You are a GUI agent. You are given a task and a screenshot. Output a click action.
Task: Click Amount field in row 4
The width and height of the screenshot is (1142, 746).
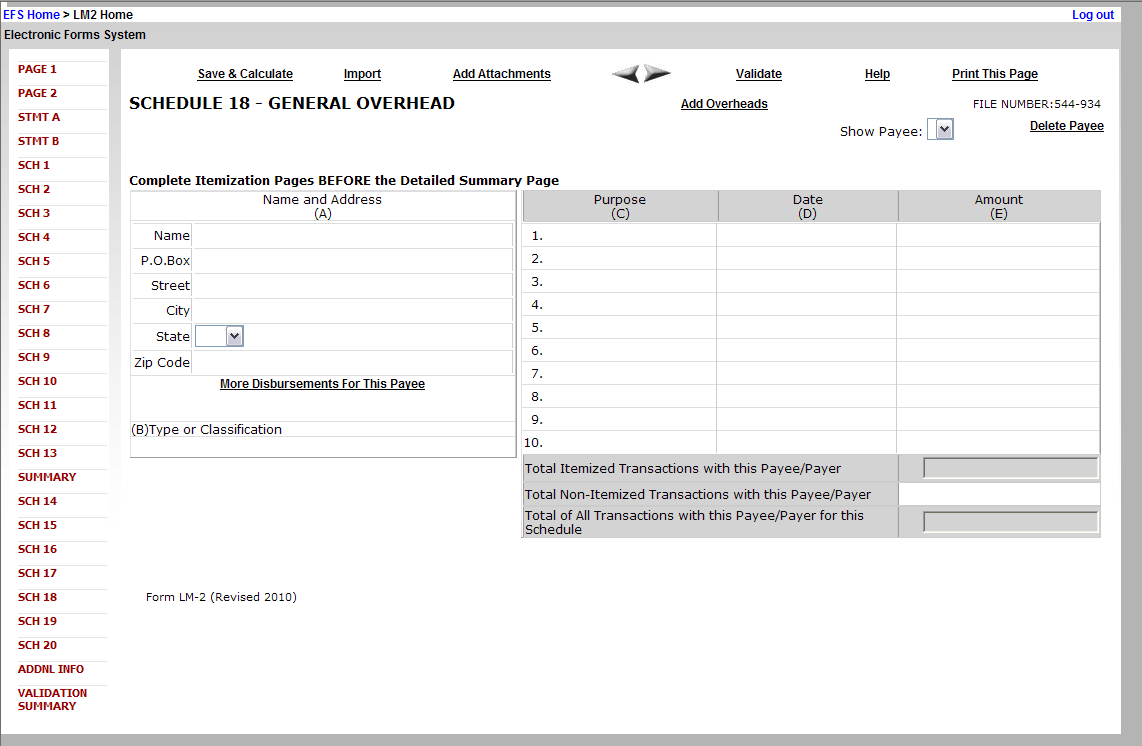click(x=998, y=305)
